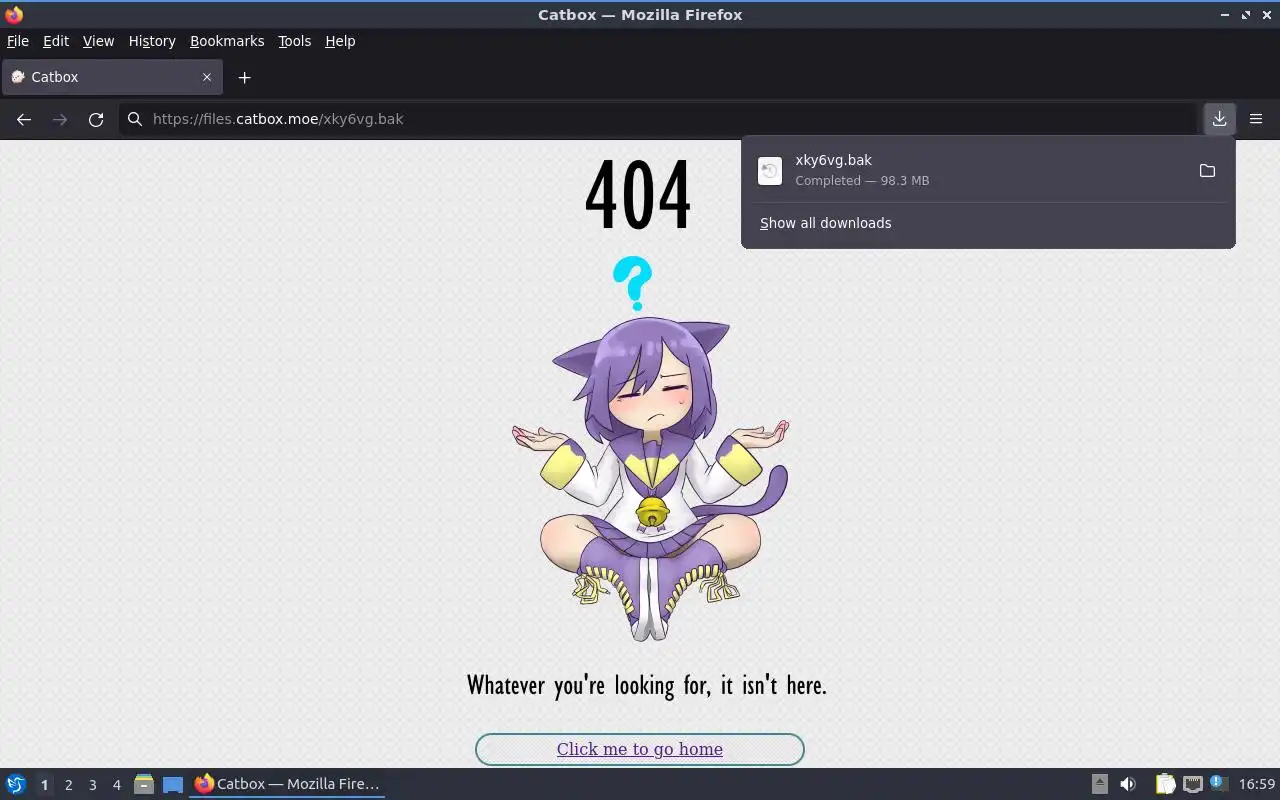The height and width of the screenshot is (800, 1280).
Task: Toggle the Downloads panel toolbar button
Action: [x=1219, y=119]
